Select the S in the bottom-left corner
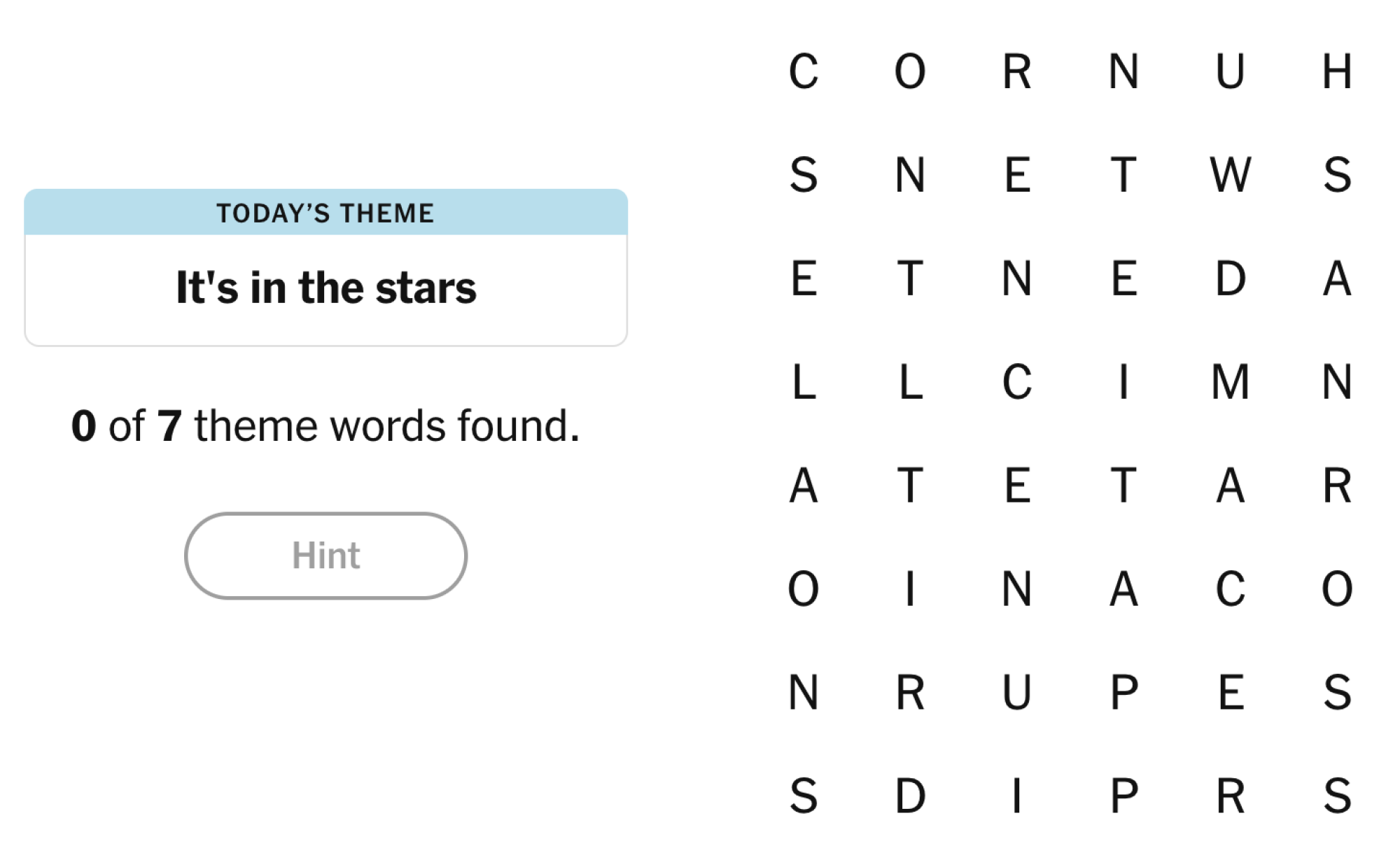 point(804,794)
